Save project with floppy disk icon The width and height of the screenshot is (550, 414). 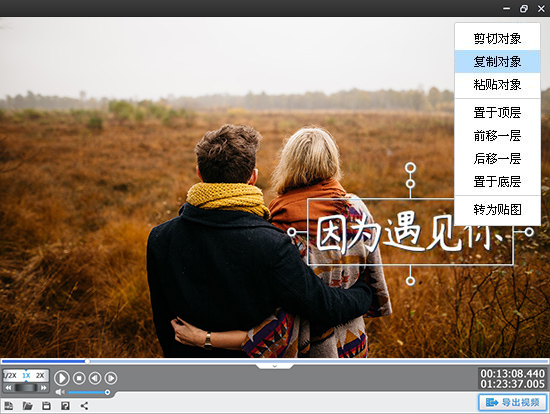[x=46, y=406]
